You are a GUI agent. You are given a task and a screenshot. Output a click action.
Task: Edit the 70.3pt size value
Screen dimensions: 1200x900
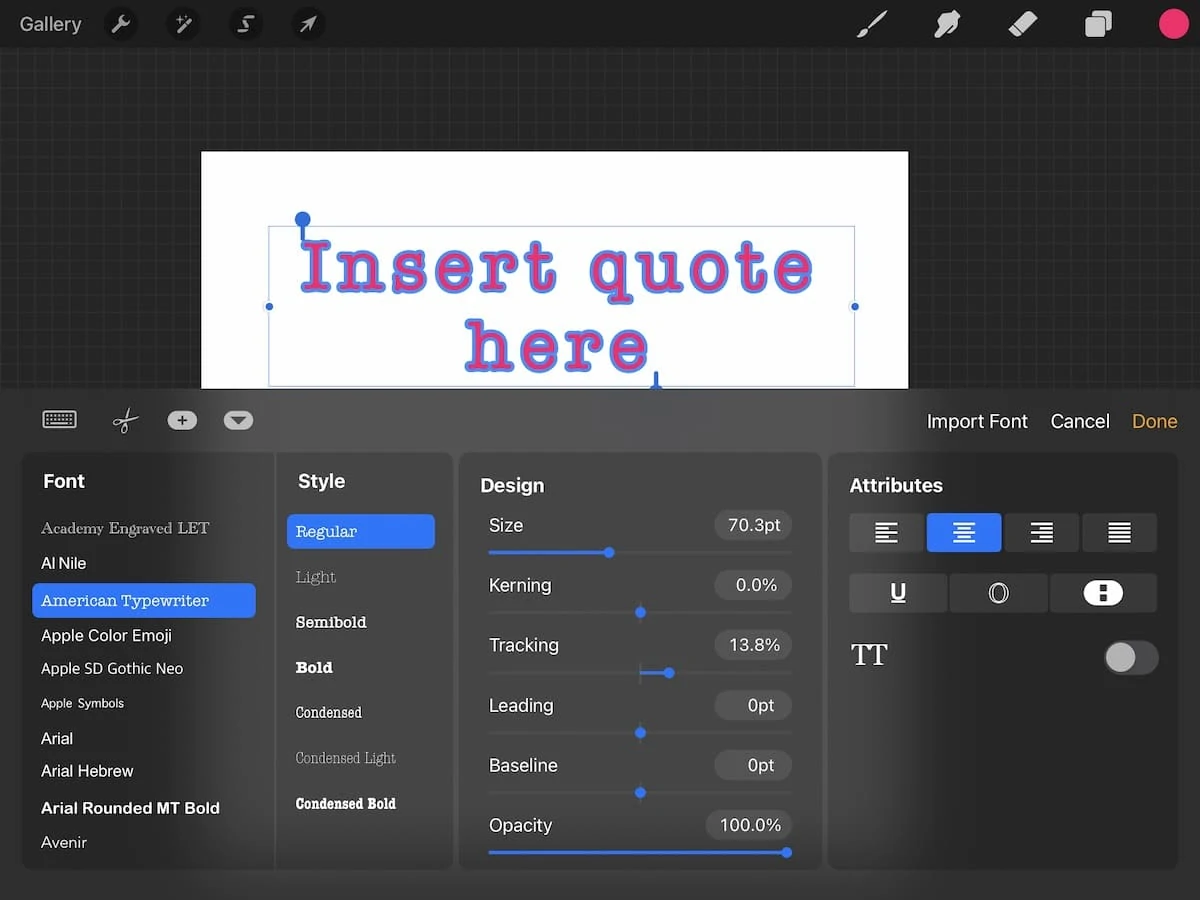click(753, 525)
